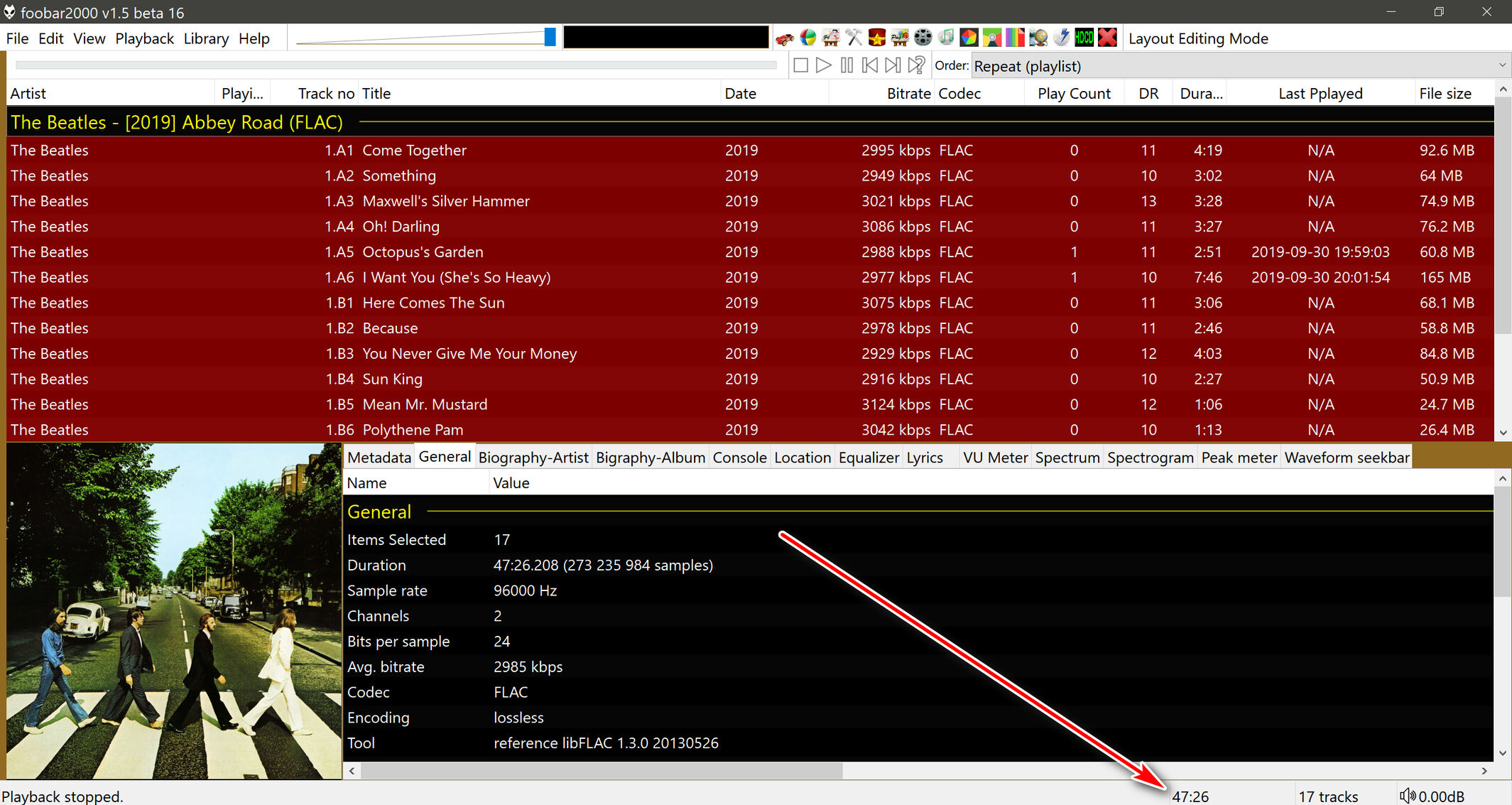The width and height of the screenshot is (1512, 805).
Task: Click the hammer and wrench tools icon
Action: pyautogui.click(x=854, y=38)
